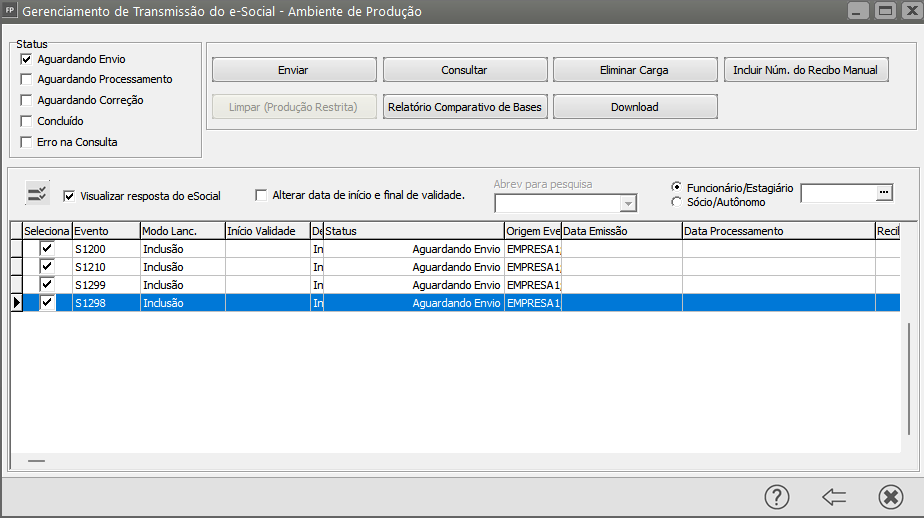Click the Evento column header
The height and width of the screenshot is (518, 924).
105,231
